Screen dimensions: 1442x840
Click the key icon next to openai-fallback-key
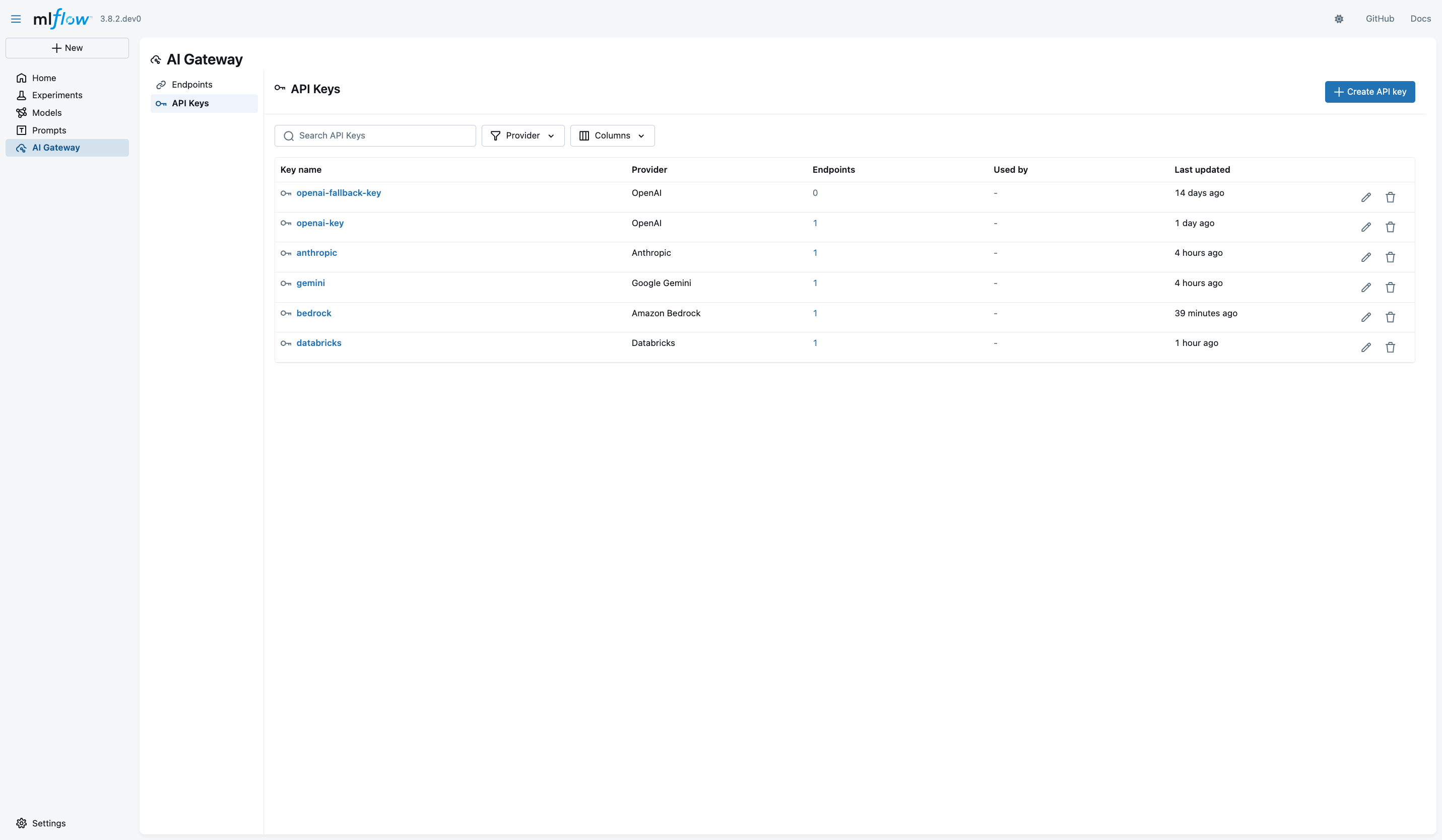click(x=286, y=193)
